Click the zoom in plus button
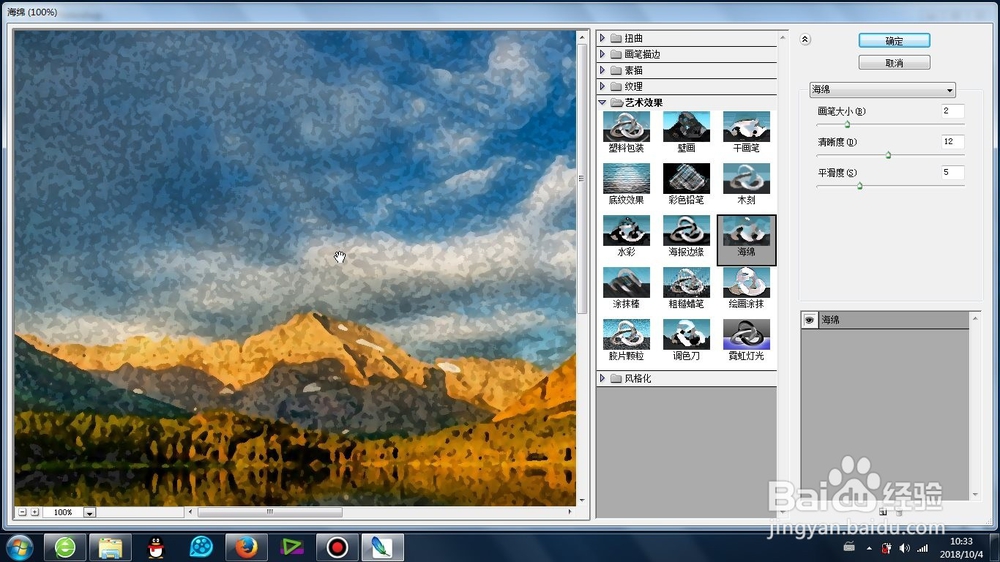Image resolution: width=1000 pixels, height=562 pixels. 34,512
